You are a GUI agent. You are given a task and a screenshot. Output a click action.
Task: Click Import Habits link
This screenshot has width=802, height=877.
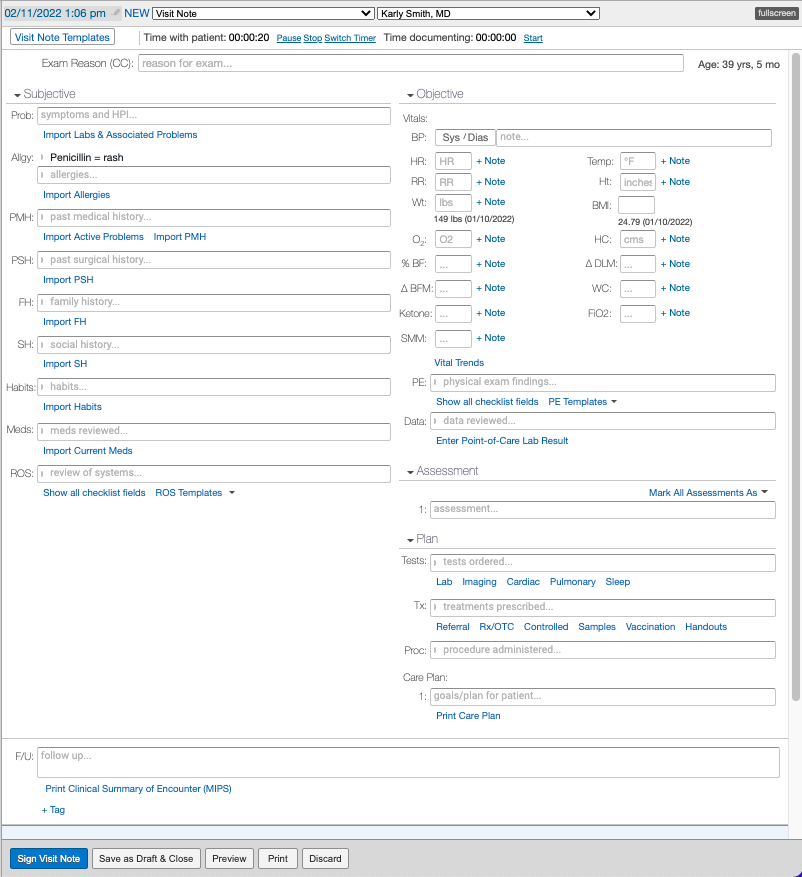72,407
